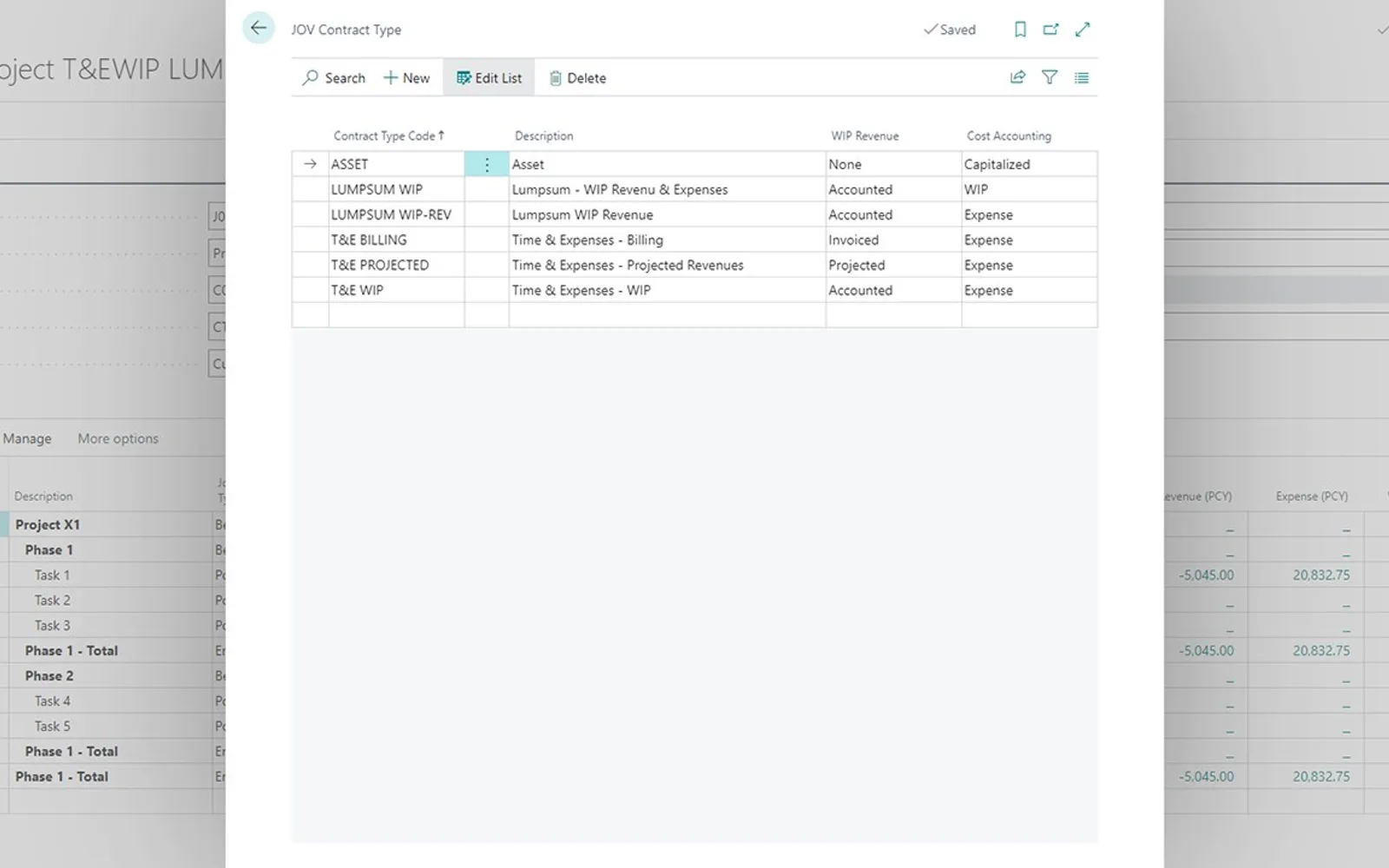Click the 'Capitalized' cost accounting cell
This screenshot has height=868, width=1389.
tap(1029, 164)
